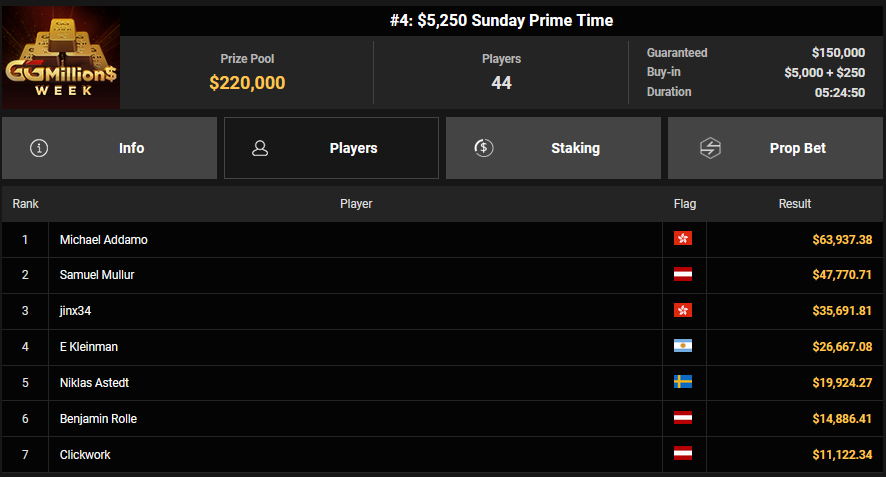This screenshot has height=477, width=886.
Task: Click Michael Addamo's Hong Kong flag
Action: coord(683,239)
